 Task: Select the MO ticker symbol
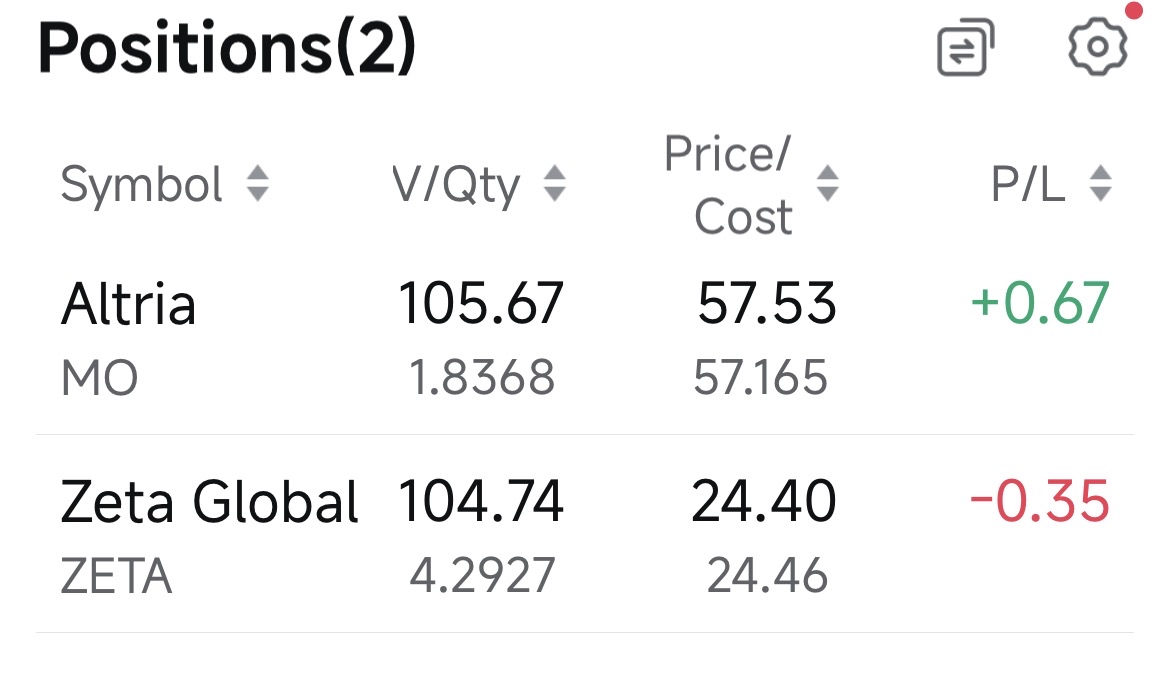point(99,378)
